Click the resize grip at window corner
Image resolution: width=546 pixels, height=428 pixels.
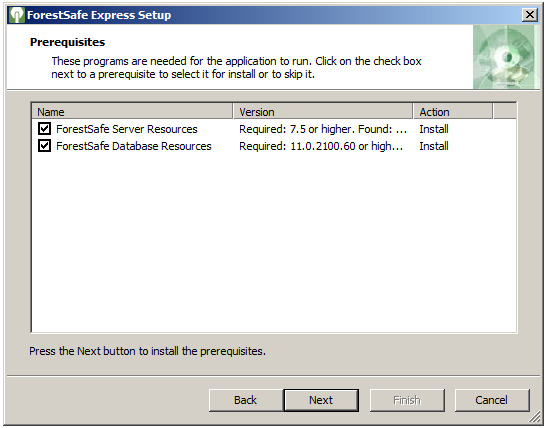coord(534,417)
